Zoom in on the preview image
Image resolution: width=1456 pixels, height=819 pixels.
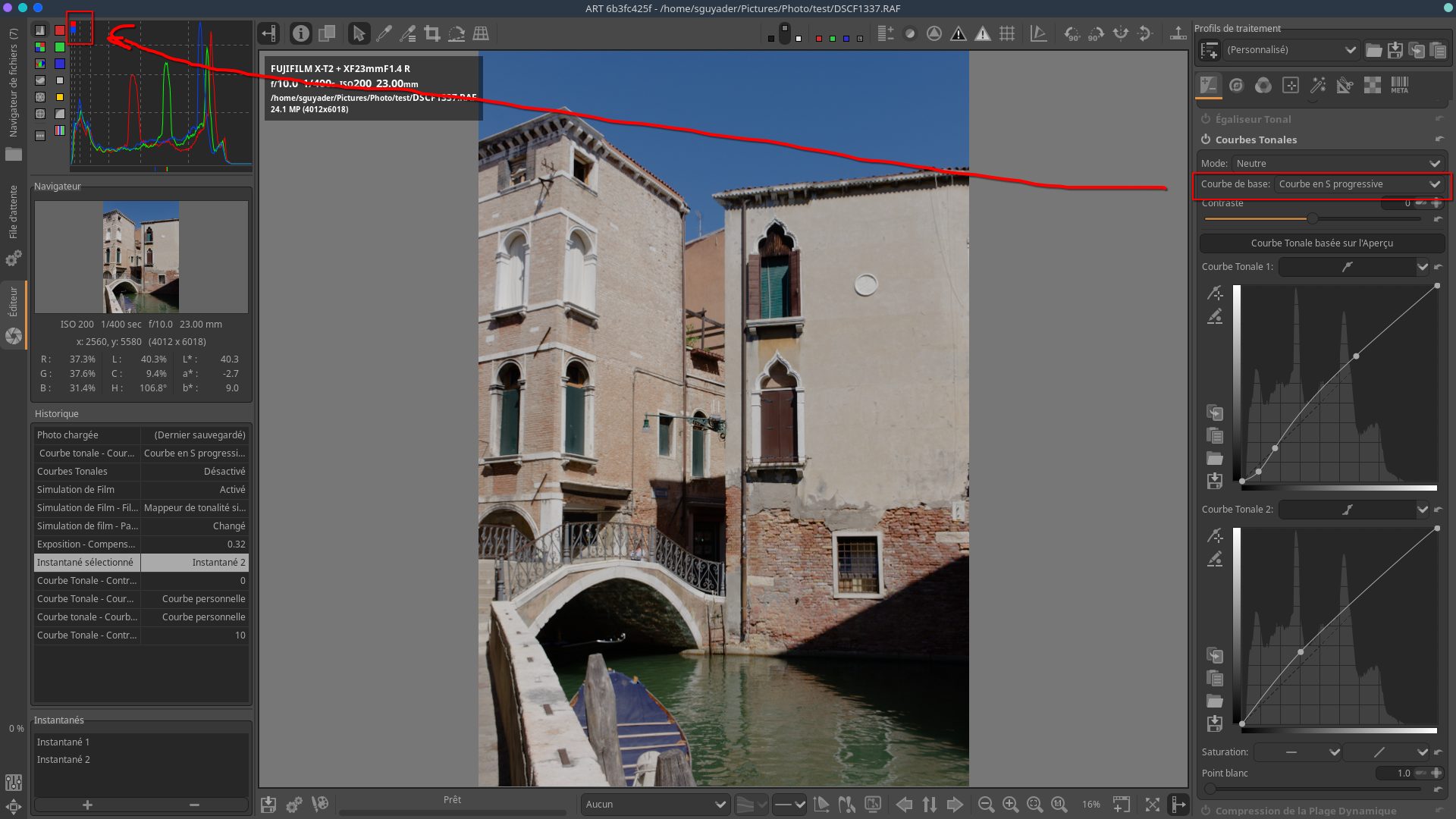tap(1010, 805)
